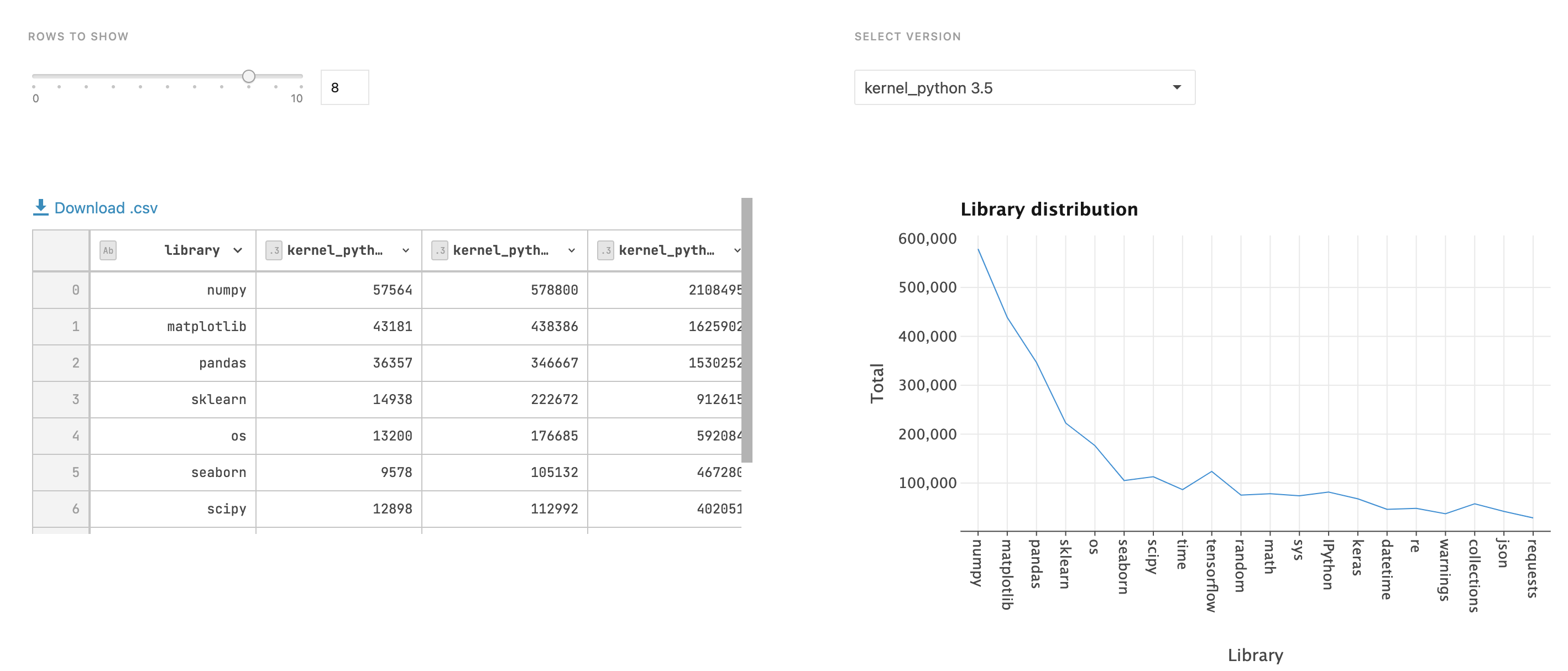Expand the second kernel_python column header menu
Viewport: 1568px width, 671px height.
[x=571, y=249]
